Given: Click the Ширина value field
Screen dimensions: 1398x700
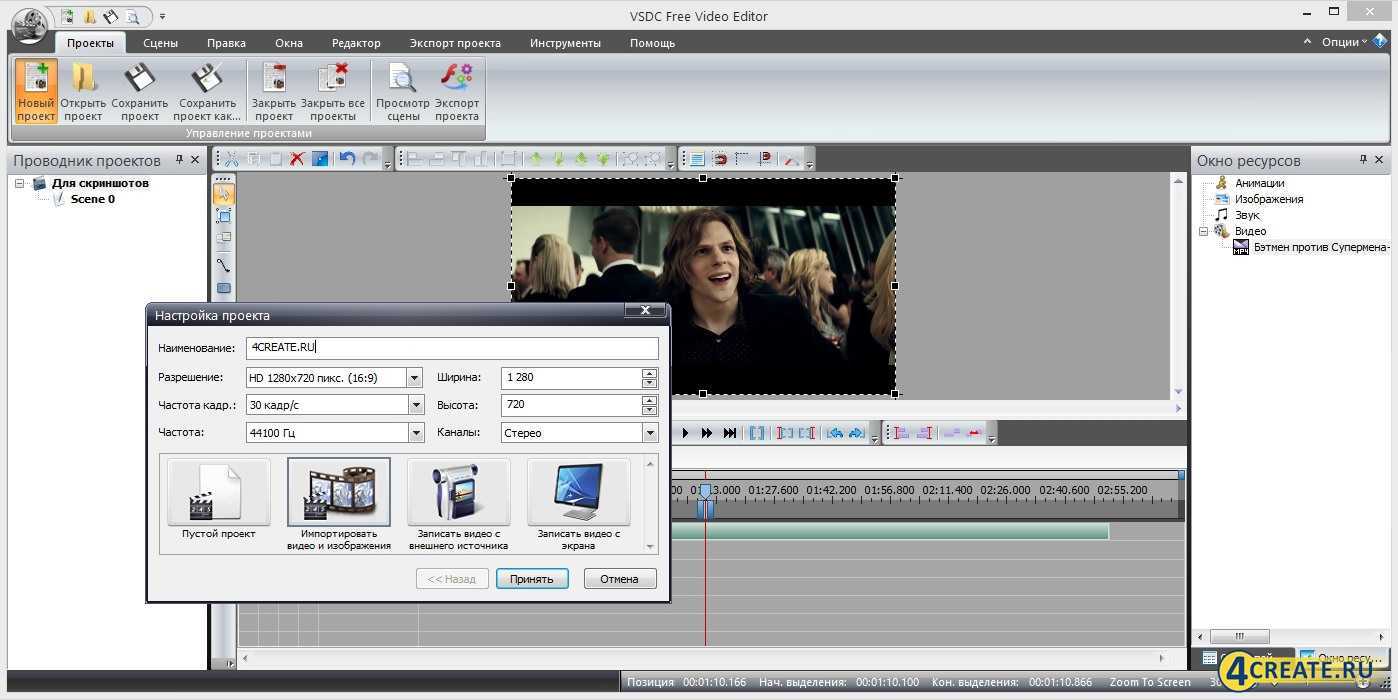Looking at the screenshot, I should click(x=571, y=378).
